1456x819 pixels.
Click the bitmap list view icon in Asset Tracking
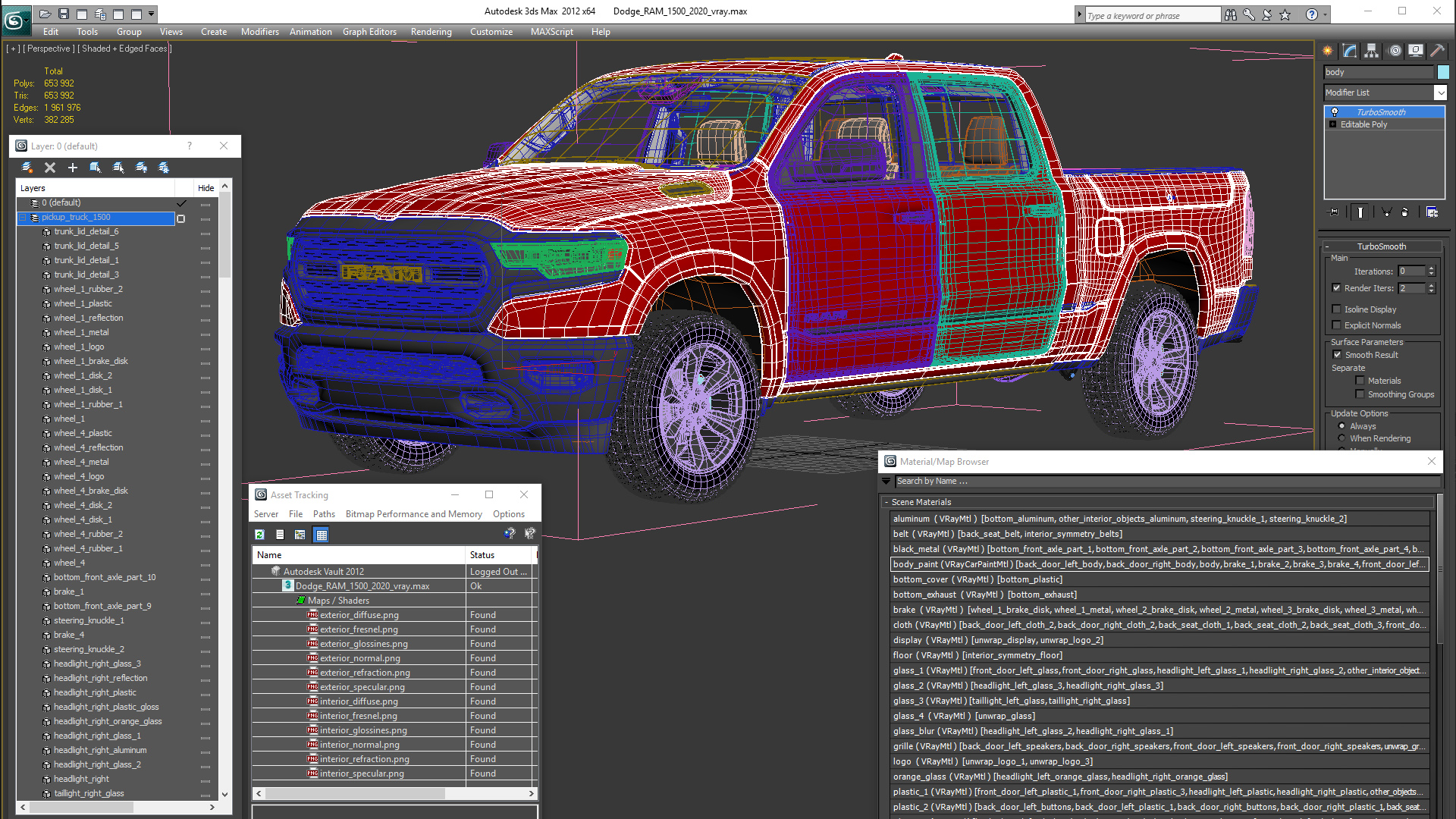tap(321, 534)
